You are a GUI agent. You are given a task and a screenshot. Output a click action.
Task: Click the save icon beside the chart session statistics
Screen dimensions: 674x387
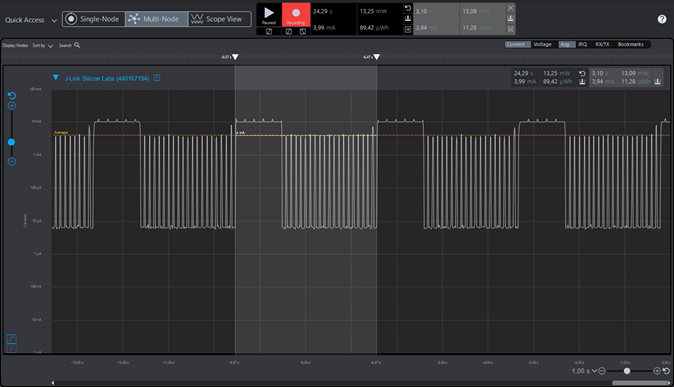tap(582, 82)
